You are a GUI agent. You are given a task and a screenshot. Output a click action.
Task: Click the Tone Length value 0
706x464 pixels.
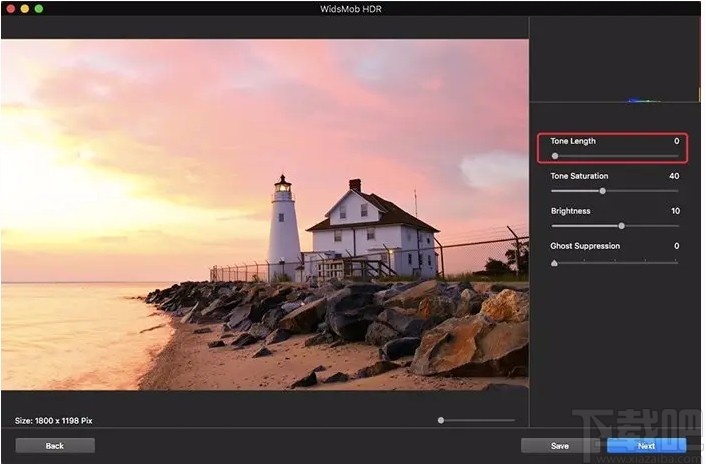tap(676, 141)
